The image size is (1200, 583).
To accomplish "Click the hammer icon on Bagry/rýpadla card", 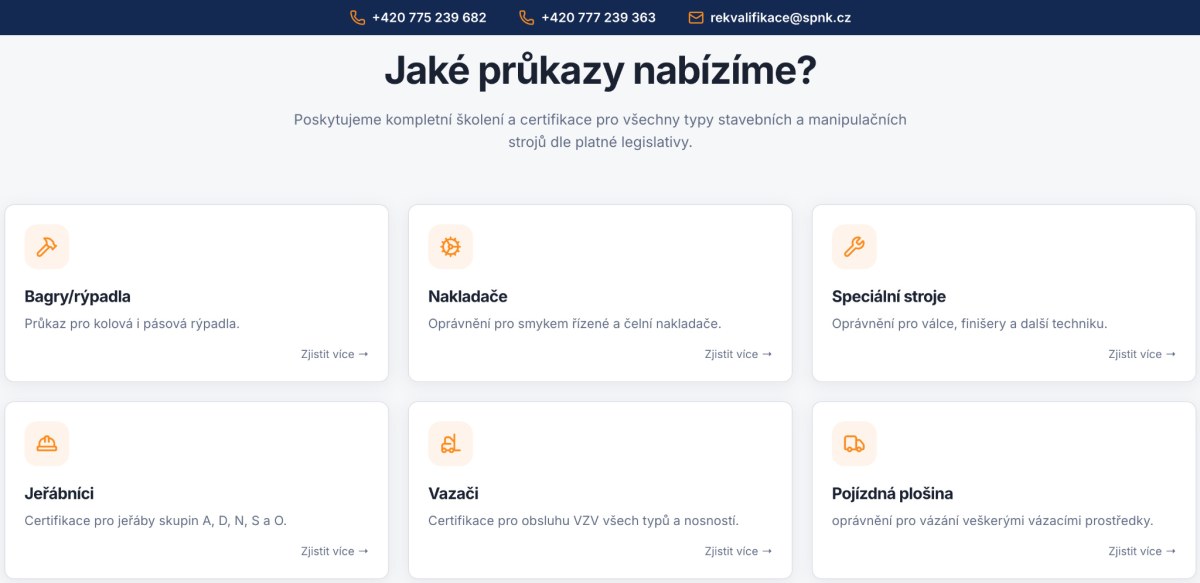I will tap(46, 247).
